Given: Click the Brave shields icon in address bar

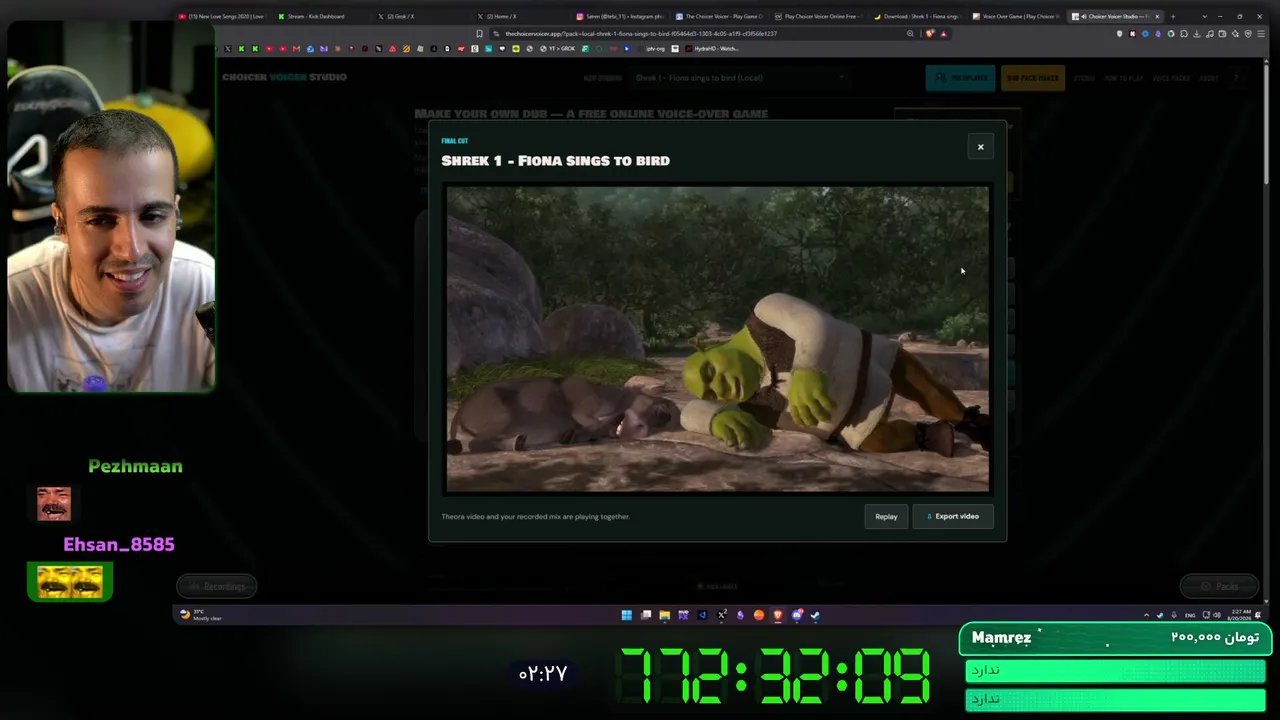Looking at the screenshot, I should click(x=930, y=33).
